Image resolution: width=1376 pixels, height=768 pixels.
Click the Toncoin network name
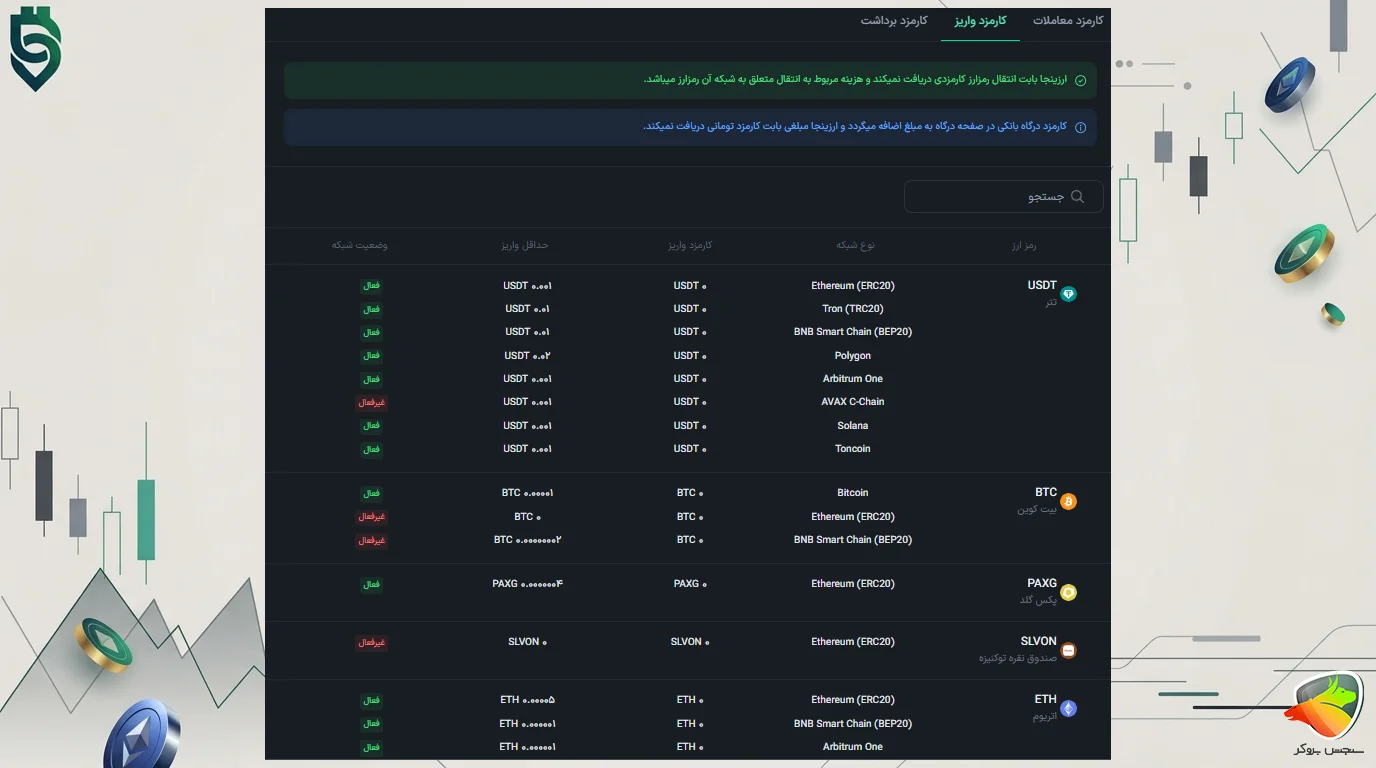853,449
